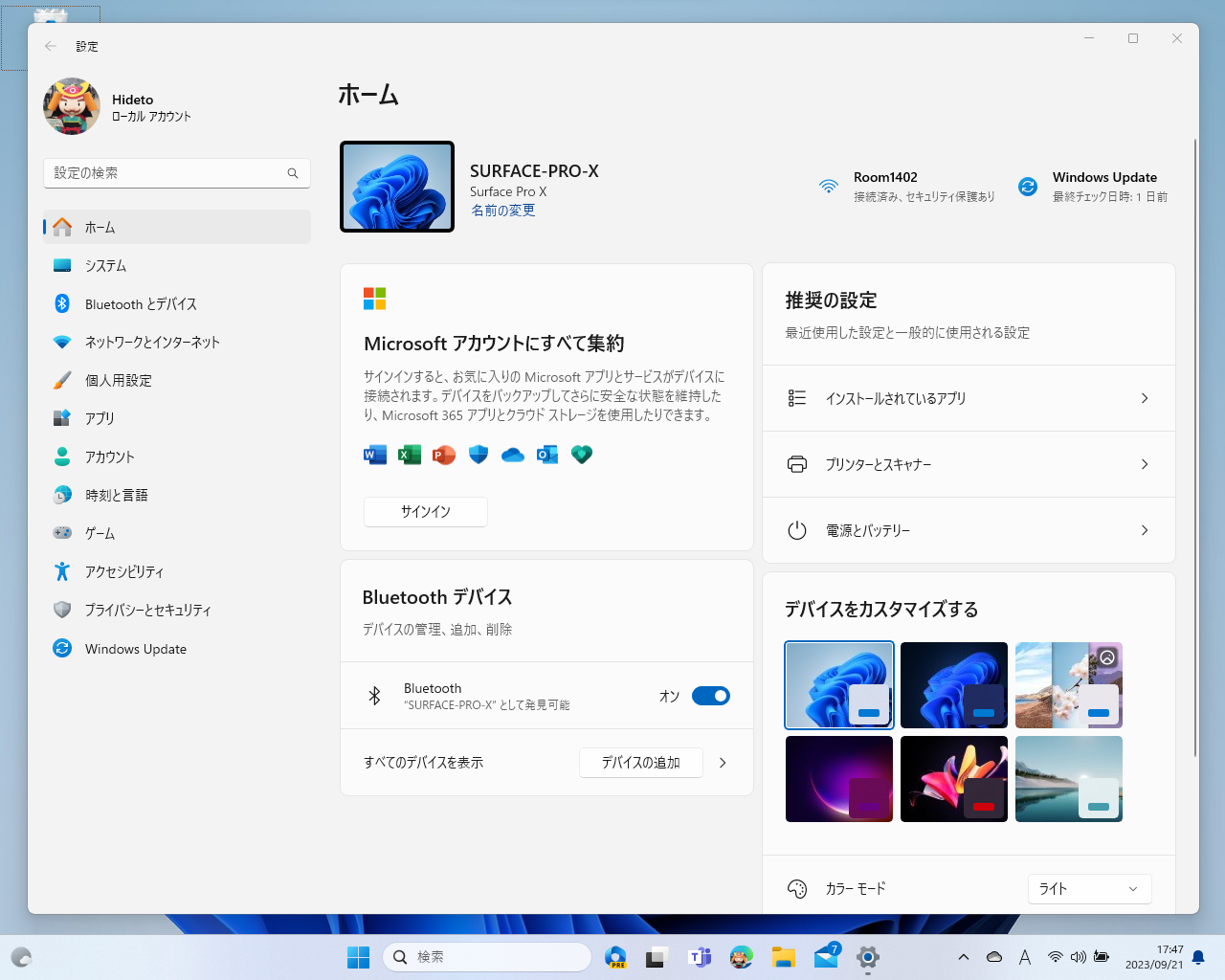Launch Microsoft Teams from the taskbar
Viewport: 1225px width, 980px height.
click(x=700, y=956)
